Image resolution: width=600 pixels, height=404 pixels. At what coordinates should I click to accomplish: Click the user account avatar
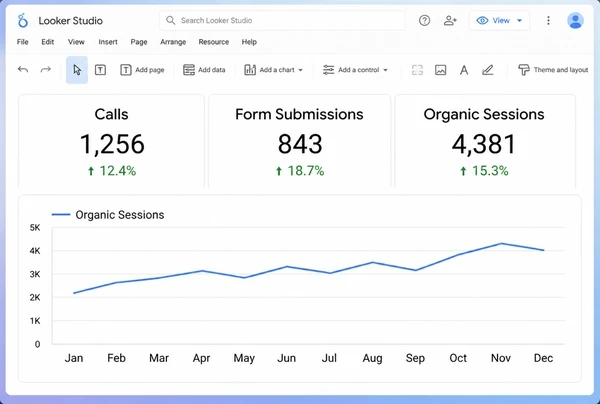point(575,20)
